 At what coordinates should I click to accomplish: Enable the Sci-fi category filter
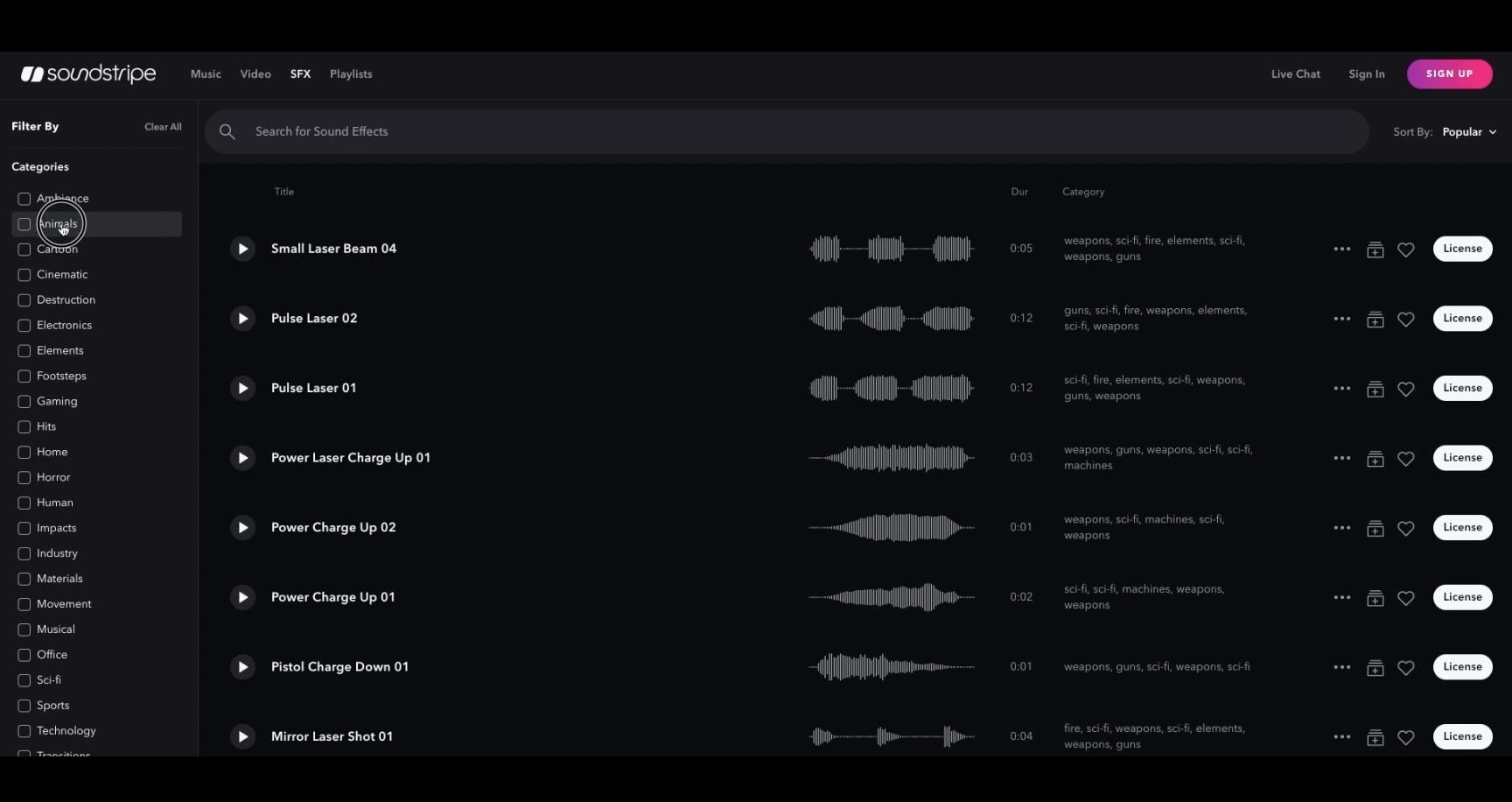[x=24, y=680]
